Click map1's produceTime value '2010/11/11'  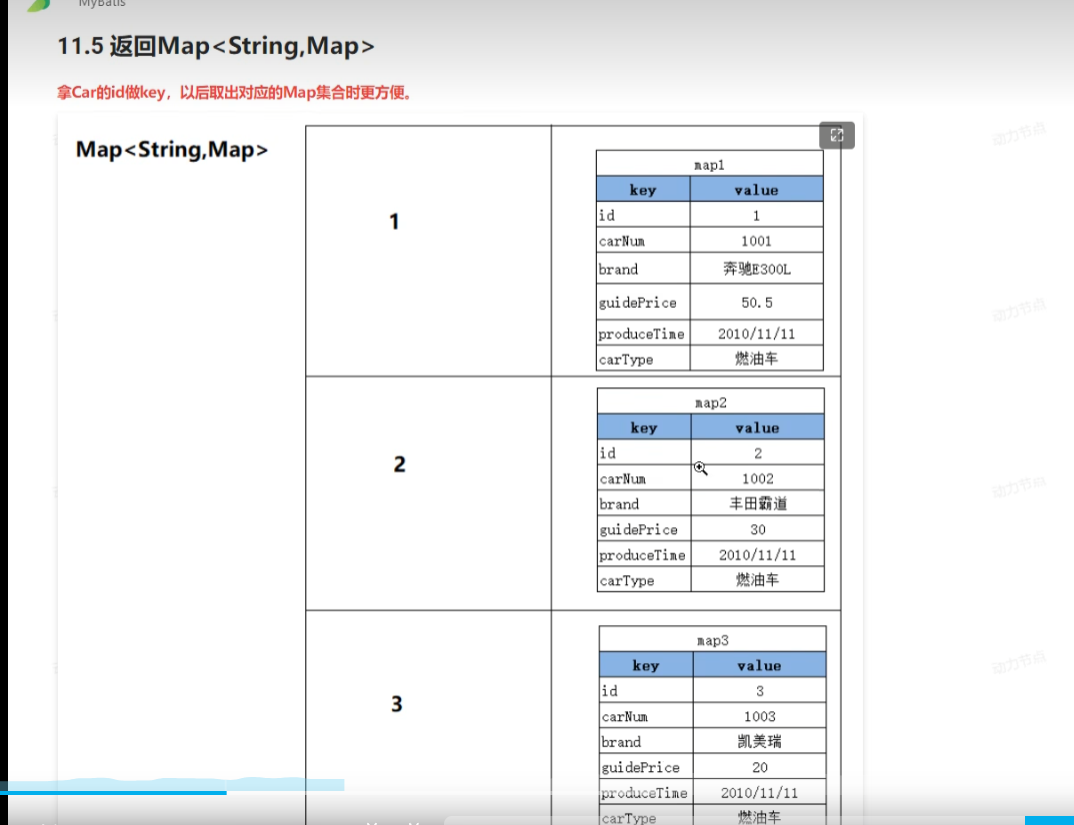pos(756,334)
